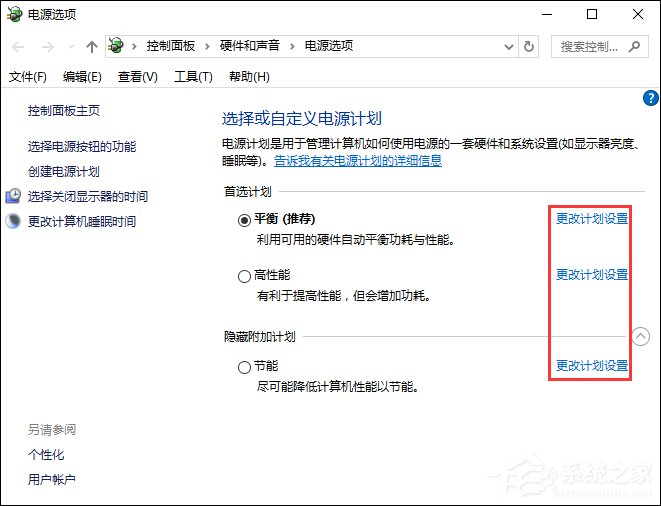This screenshot has height=506, width=661.
Task: Click the 选择或自定义电源计划 heading
Action: 302,119
